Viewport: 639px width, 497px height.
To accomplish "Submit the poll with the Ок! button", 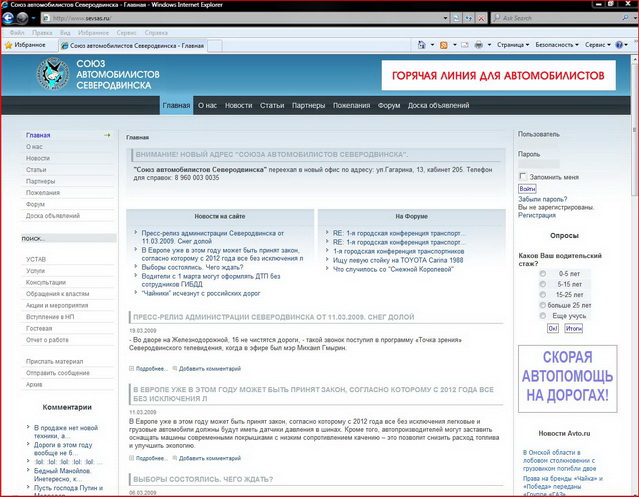I will click(x=553, y=328).
